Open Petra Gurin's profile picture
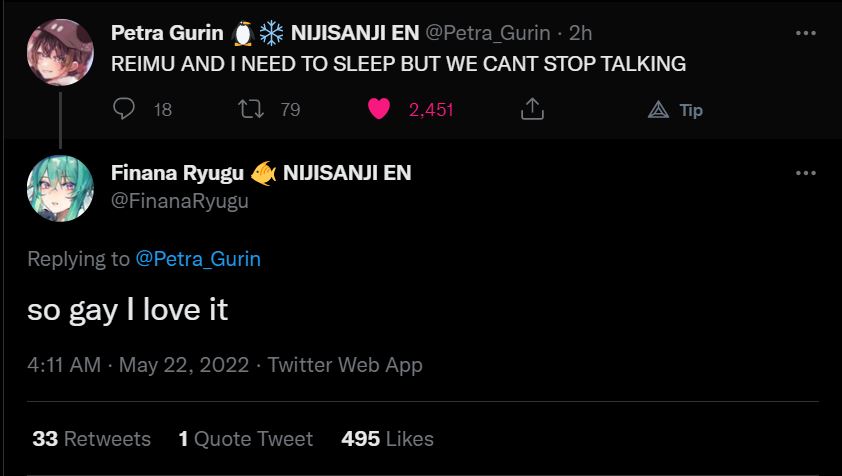The width and height of the screenshot is (842, 476). click(60, 53)
